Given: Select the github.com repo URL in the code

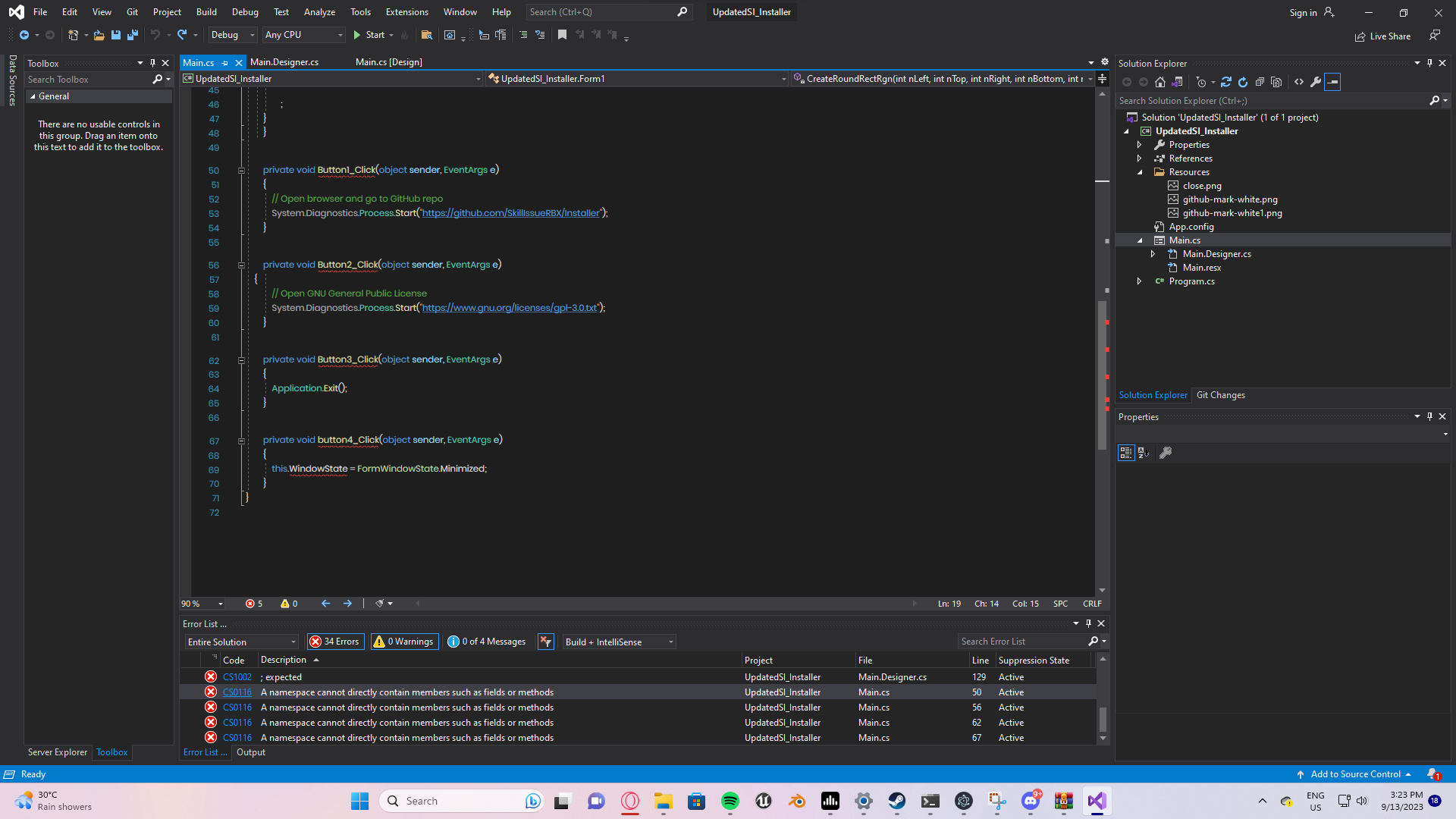Looking at the screenshot, I should (511, 213).
